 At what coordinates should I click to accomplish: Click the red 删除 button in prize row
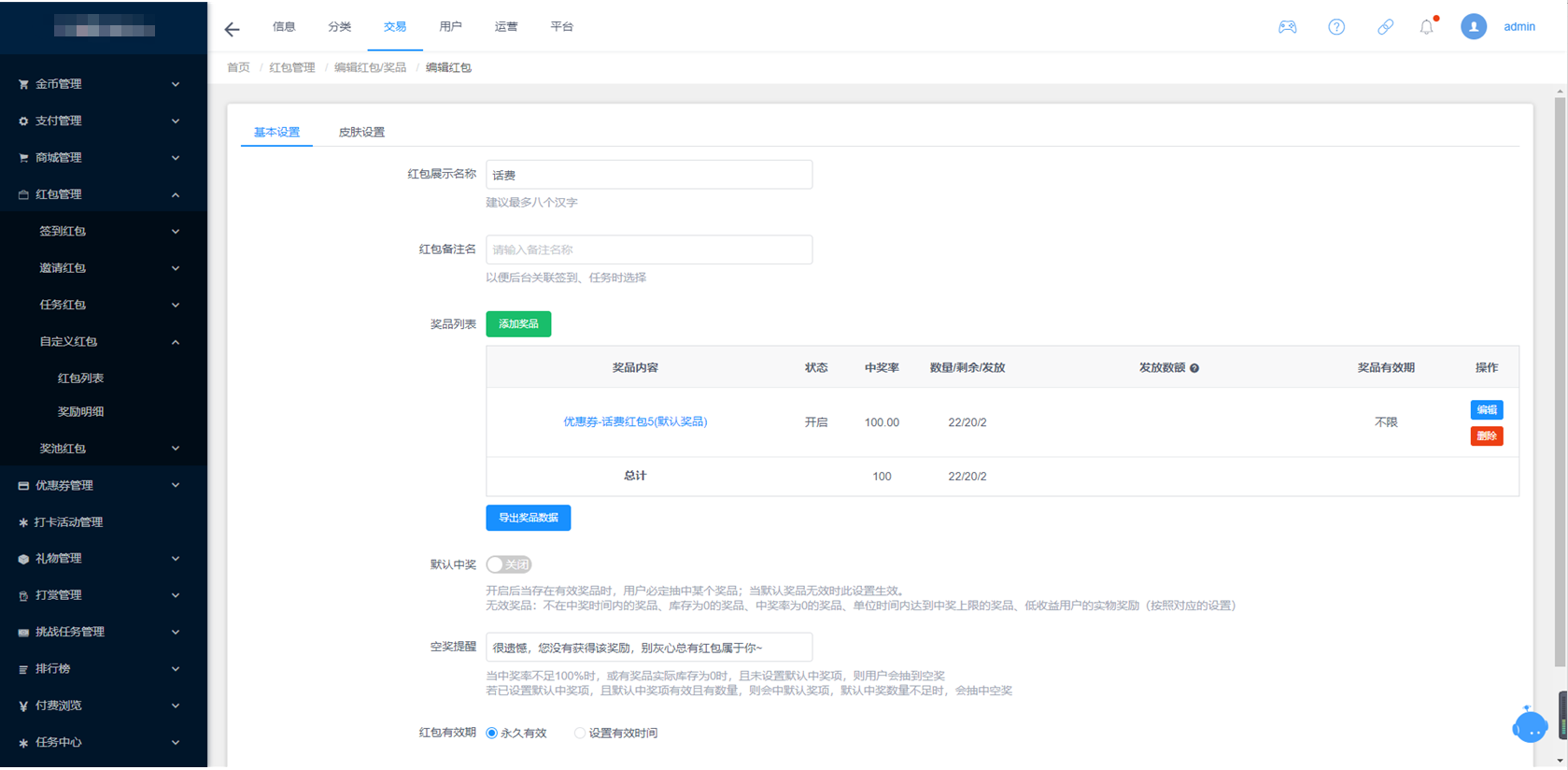coord(1487,436)
